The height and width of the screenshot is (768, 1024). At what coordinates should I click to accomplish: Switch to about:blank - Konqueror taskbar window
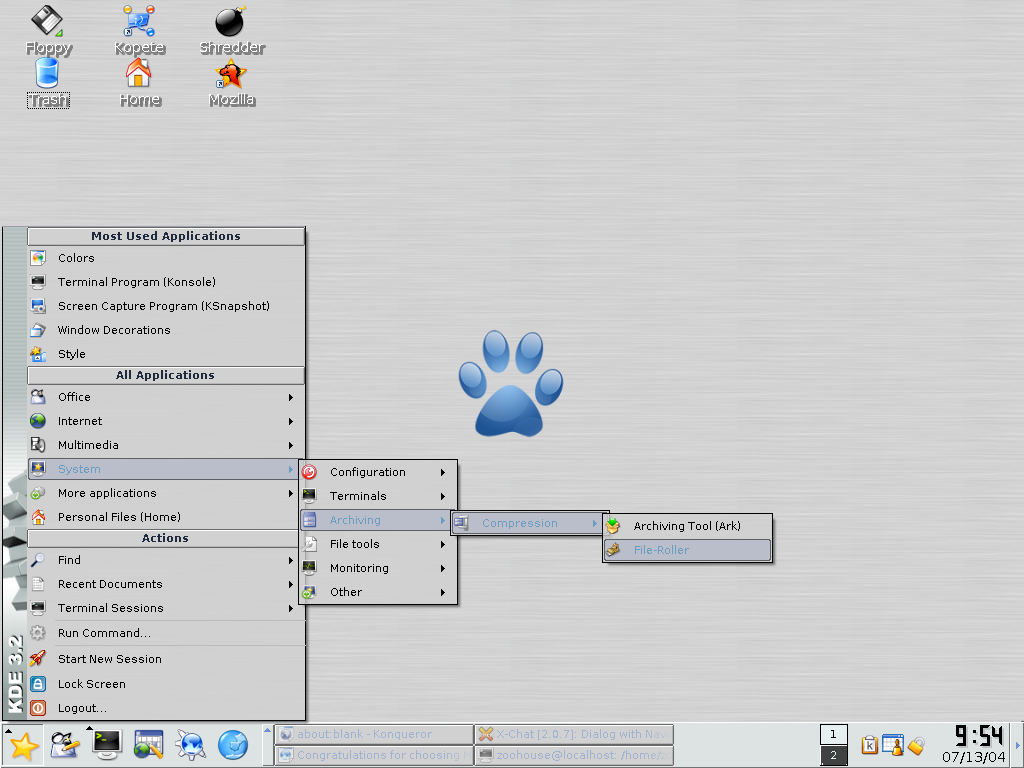[x=374, y=734]
